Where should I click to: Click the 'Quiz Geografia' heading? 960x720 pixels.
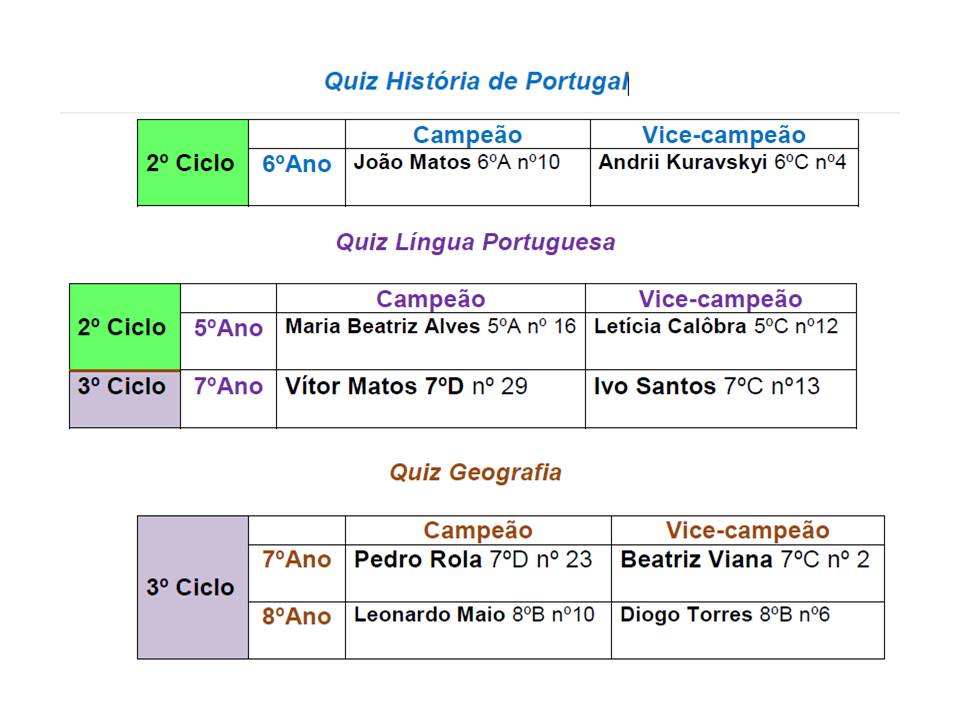[475, 472]
